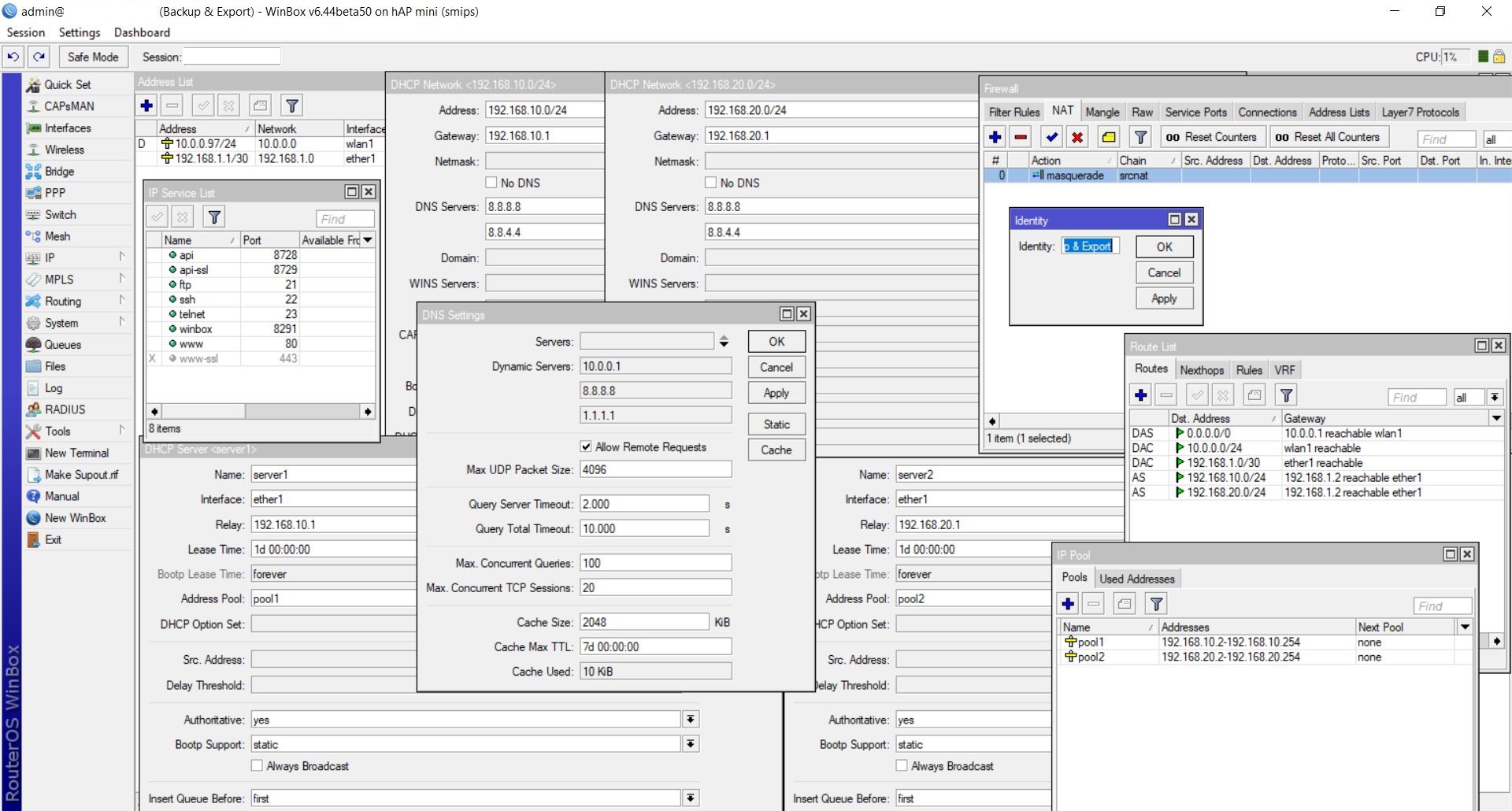The width and height of the screenshot is (1512, 811).
Task: Open Wireless settings from the sidebar
Action: [x=65, y=149]
